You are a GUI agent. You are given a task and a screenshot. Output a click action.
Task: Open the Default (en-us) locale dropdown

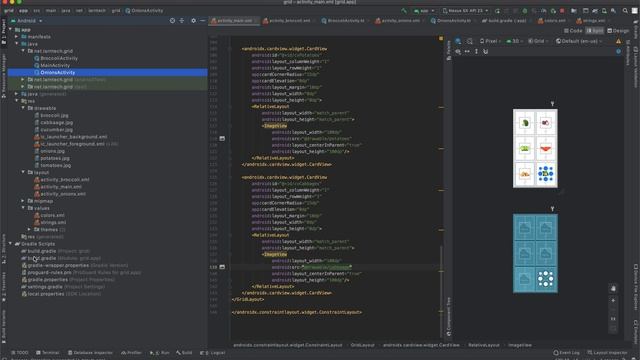click(579, 41)
